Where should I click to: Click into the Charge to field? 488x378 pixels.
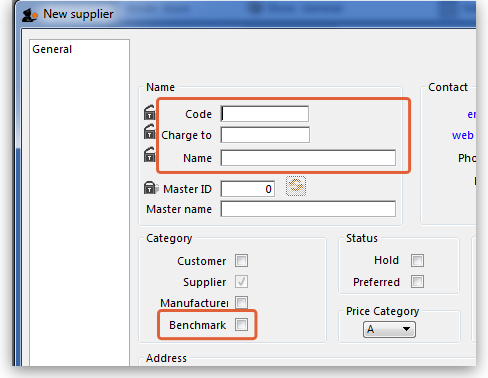[265, 135]
